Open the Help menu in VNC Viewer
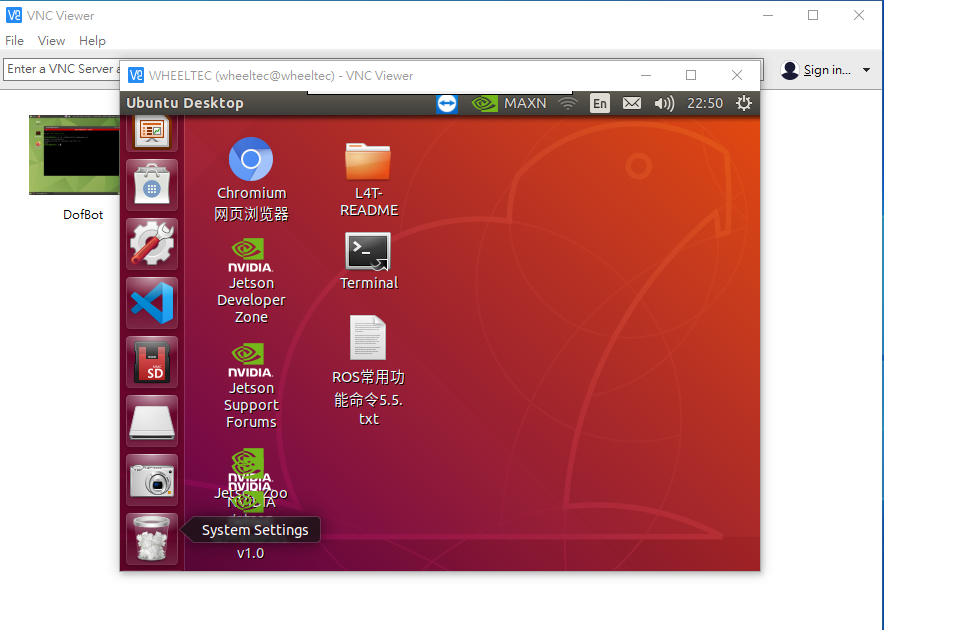The height and width of the screenshot is (630, 960). pyautogui.click(x=92, y=40)
